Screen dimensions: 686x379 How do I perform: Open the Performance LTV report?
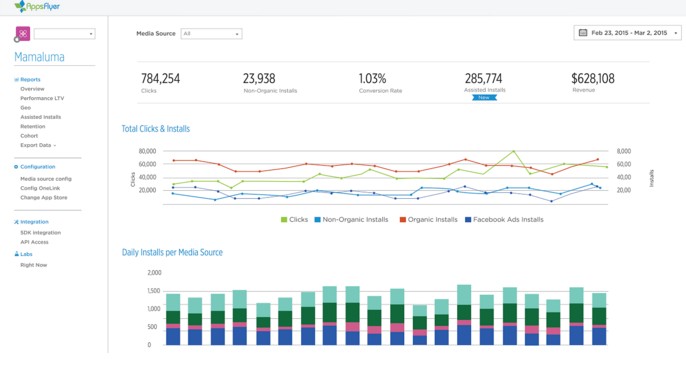[x=42, y=98]
